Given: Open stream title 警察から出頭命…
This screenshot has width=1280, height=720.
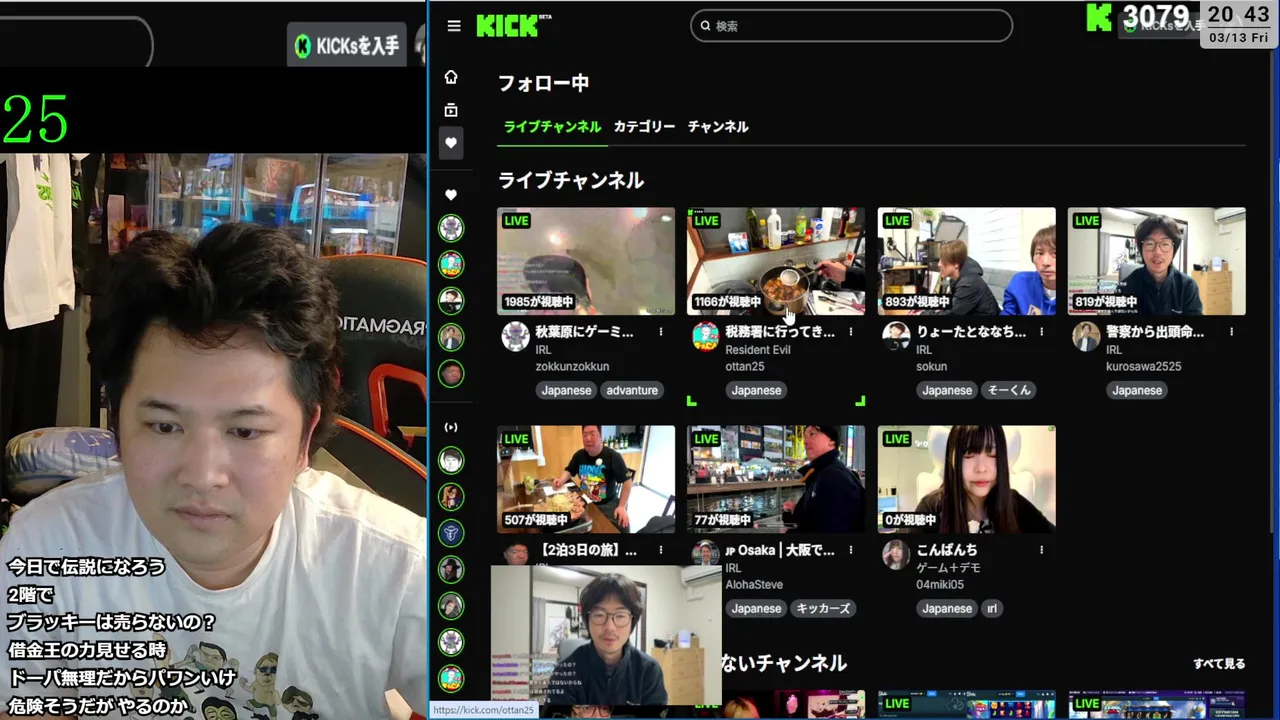Looking at the screenshot, I should (x=1155, y=332).
